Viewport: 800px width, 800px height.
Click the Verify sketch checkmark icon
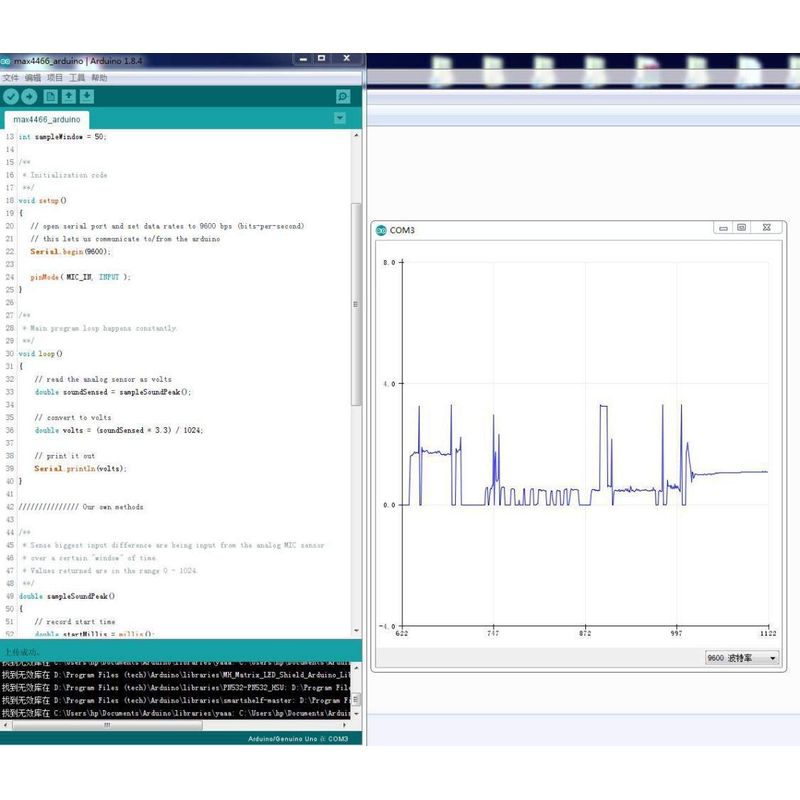(11, 96)
